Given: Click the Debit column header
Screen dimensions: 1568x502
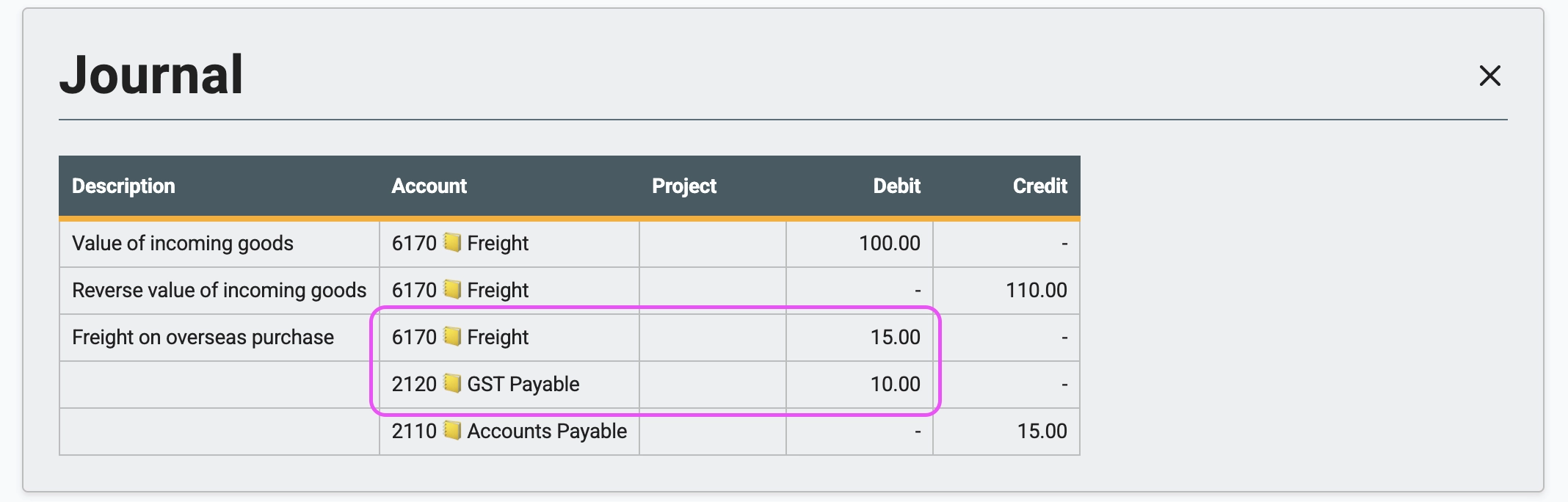Looking at the screenshot, I should [896, 186].
